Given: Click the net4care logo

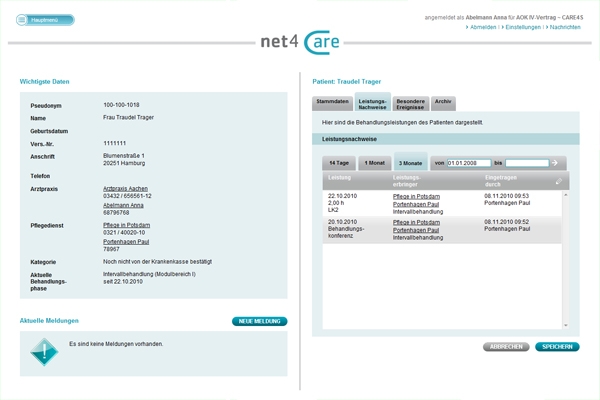Looking at the screenshot, I should coord(300,42).
